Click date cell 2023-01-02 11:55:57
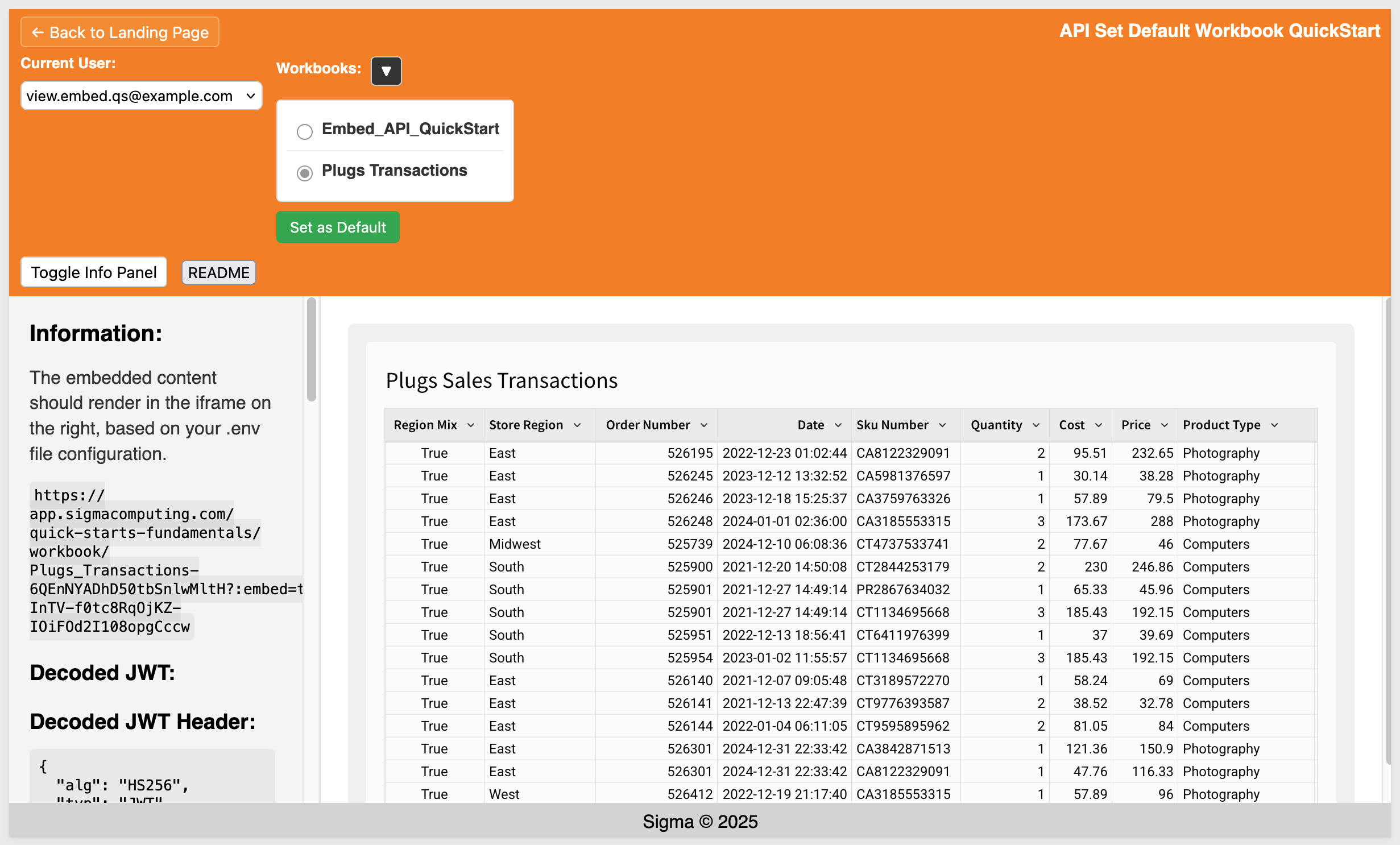Screen dimensions: 1400x845 785,658
